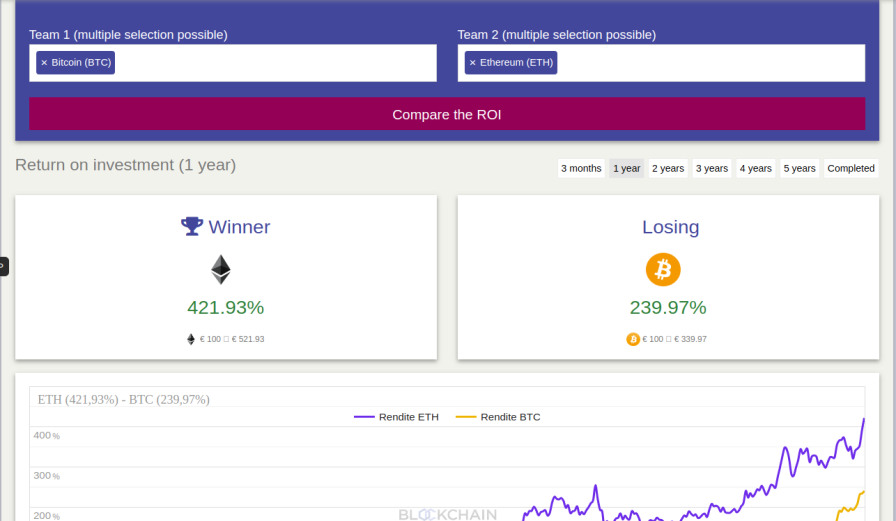Click the Ethereum (ETH) selected tag

[x=511, y=63]
